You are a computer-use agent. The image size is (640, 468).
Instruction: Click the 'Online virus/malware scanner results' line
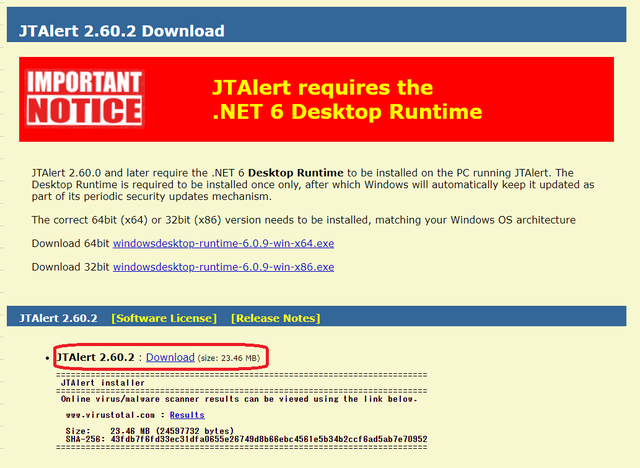(x=239, y=399)
